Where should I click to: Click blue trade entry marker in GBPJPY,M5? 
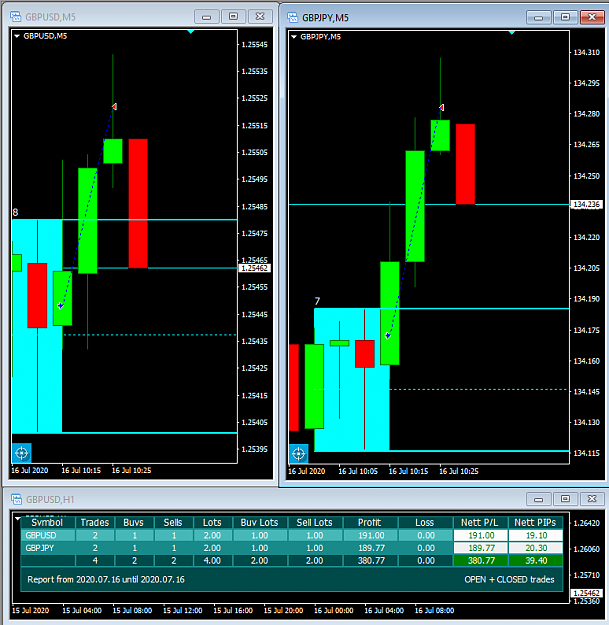(x=387, y=336)
